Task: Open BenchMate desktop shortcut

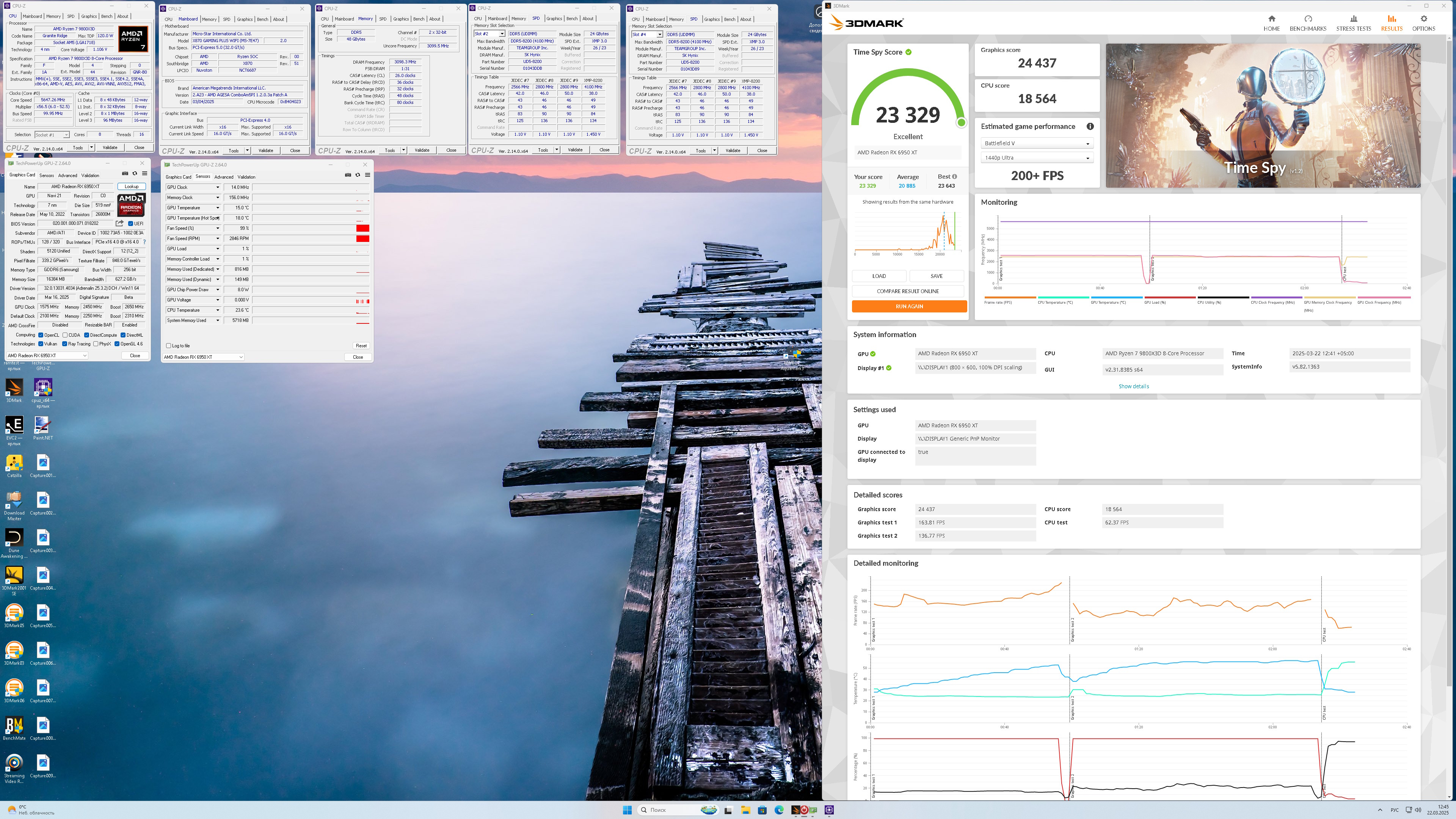Action: point(14,728)
